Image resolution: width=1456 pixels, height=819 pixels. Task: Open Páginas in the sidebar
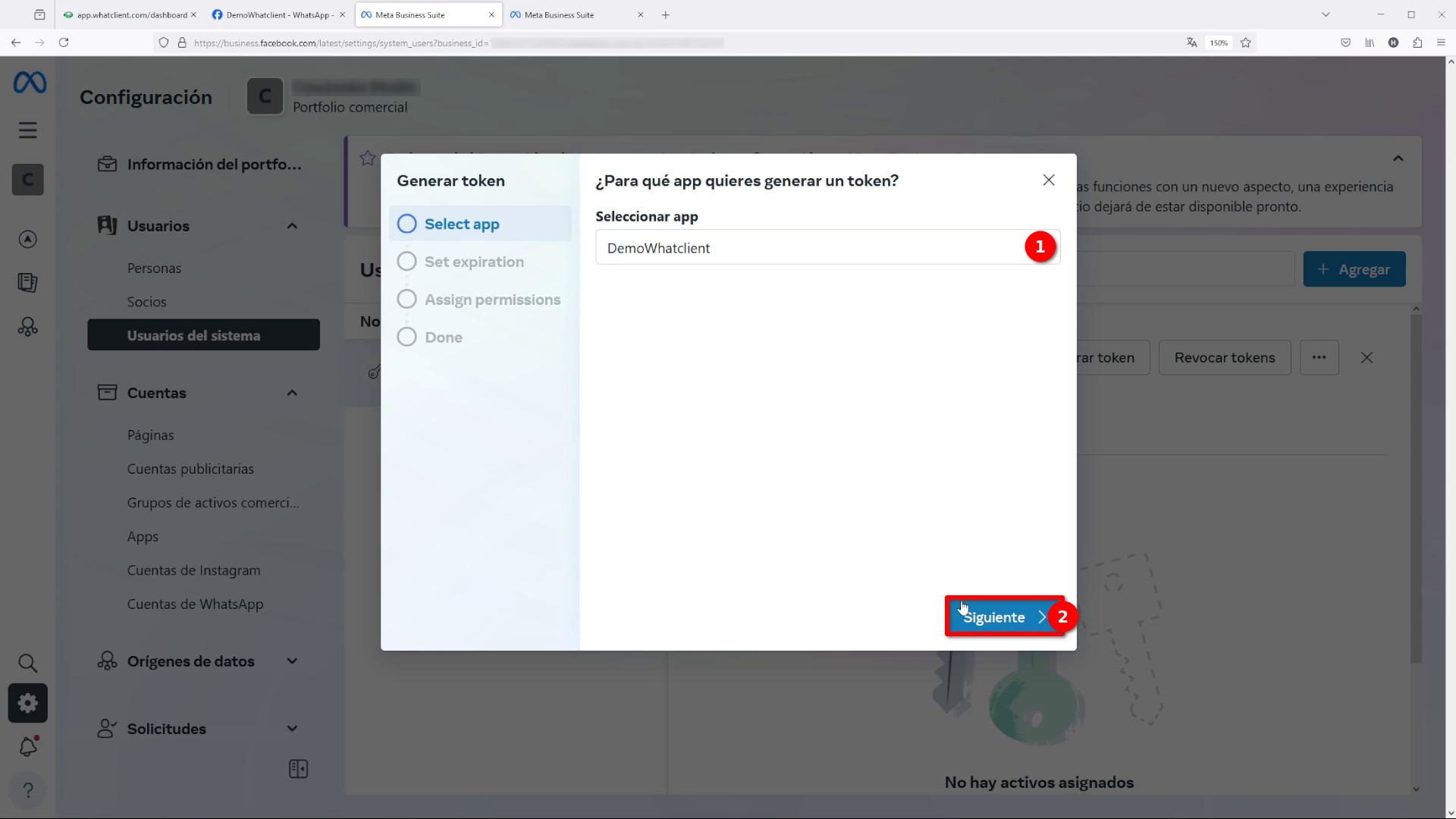(150, 435)
